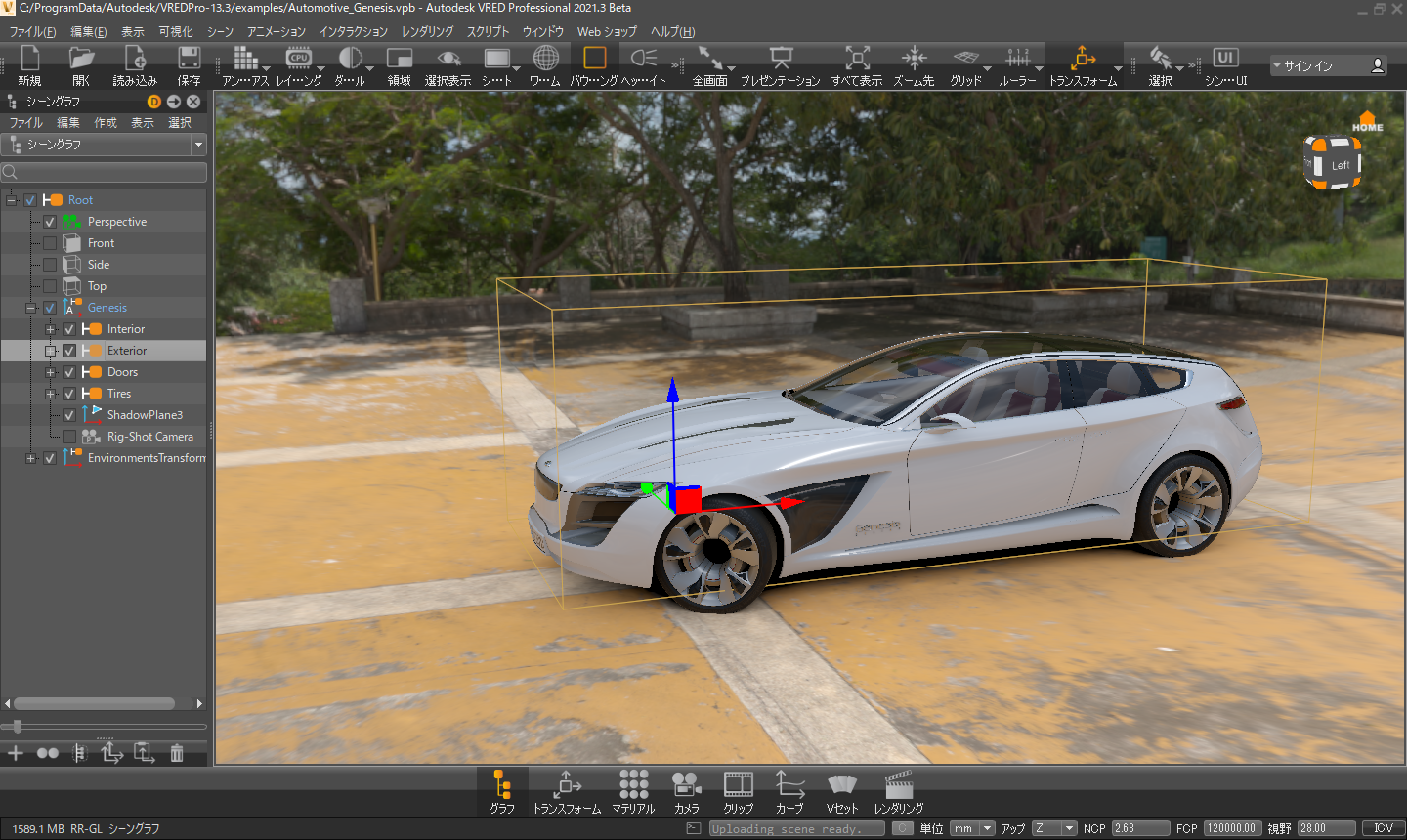
Task: Click the scenegraph search field
Action: coord(104,172)
